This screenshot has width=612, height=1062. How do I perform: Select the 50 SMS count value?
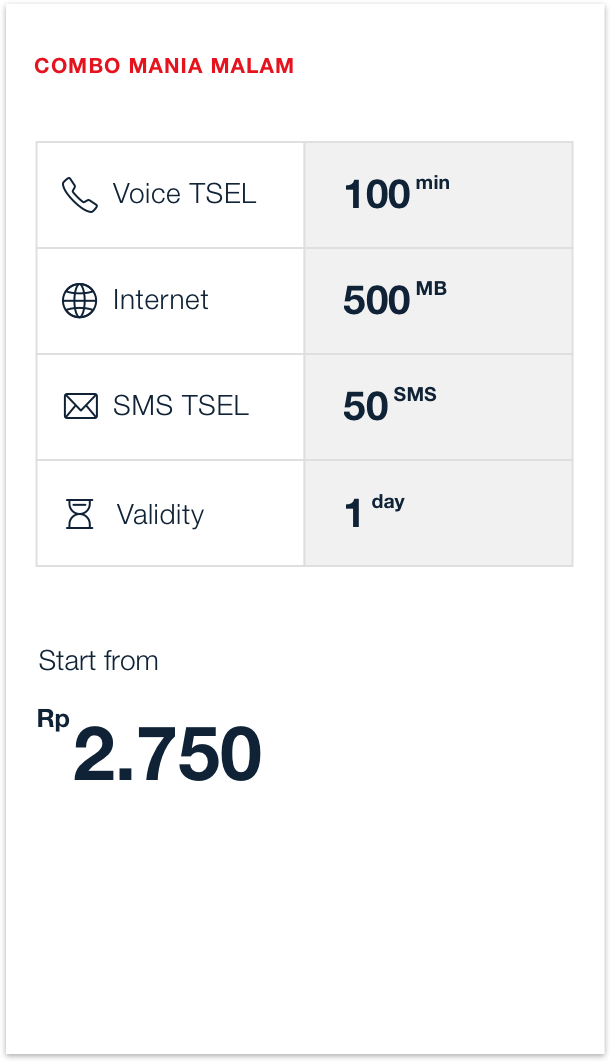click(x=365, y=407)
